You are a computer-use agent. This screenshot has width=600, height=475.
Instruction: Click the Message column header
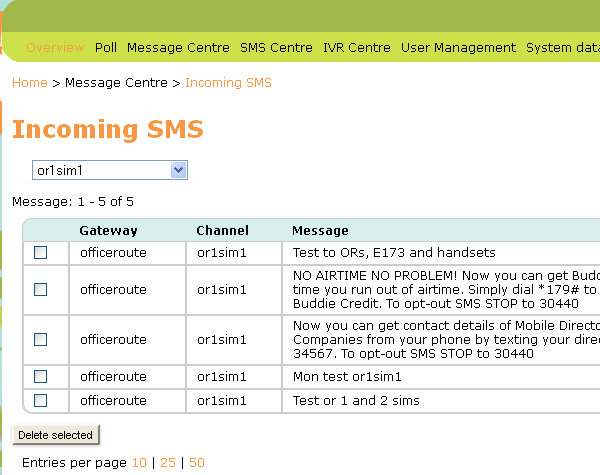[x=320, y=231]
